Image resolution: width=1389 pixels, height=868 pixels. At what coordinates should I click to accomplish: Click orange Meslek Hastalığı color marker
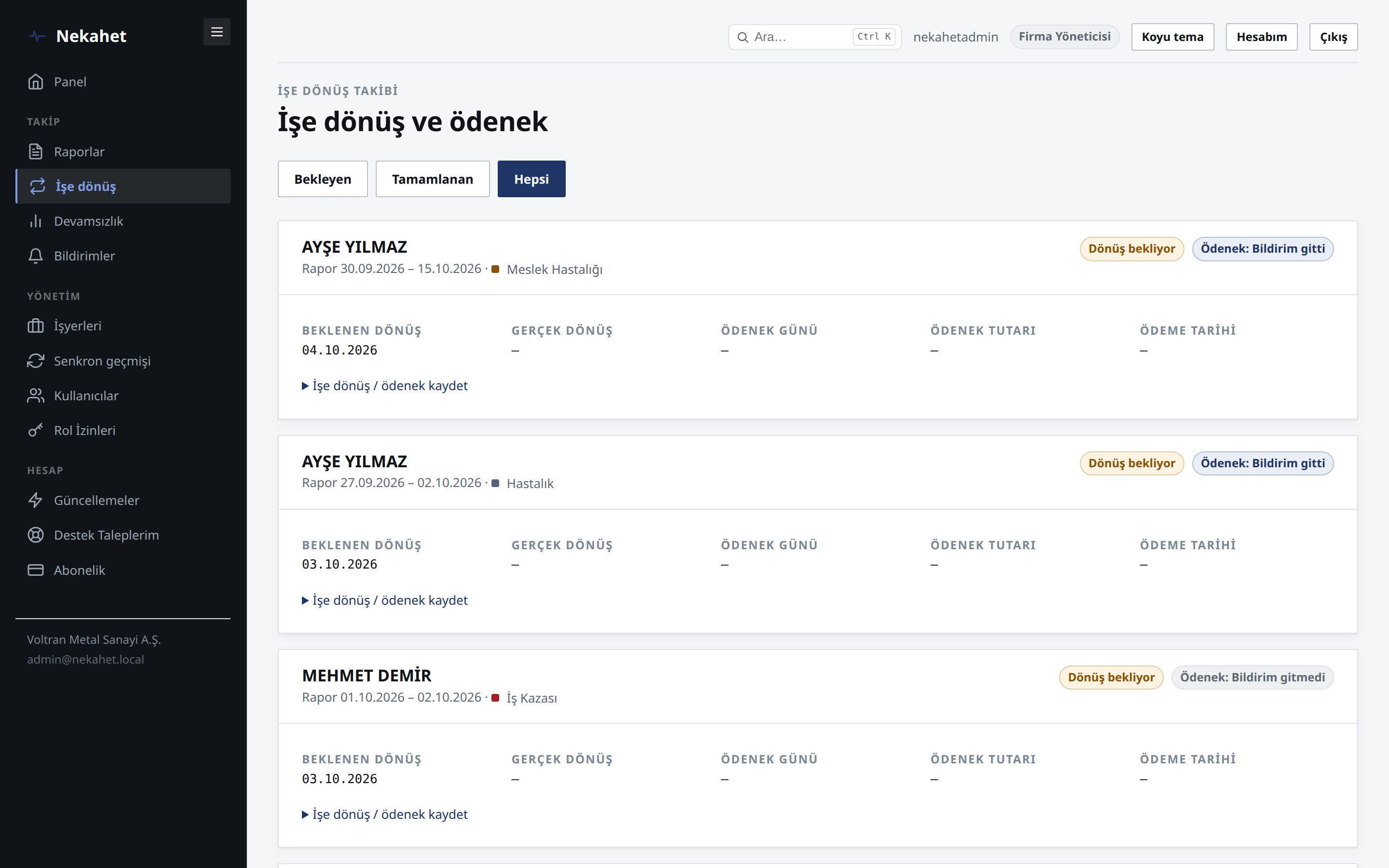coord(495,269)
